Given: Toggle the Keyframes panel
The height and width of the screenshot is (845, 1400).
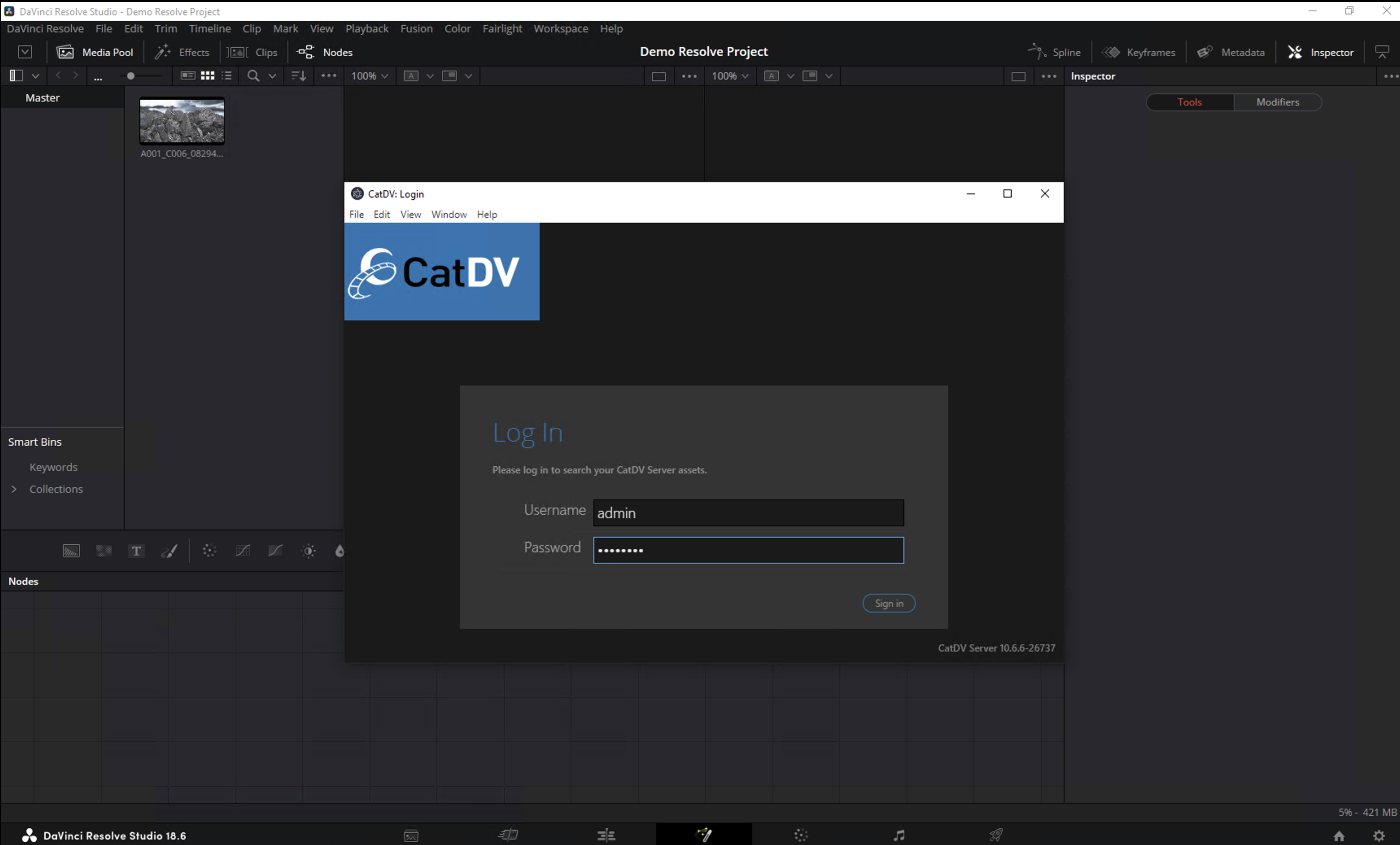Looking at the screenshot, I should click(1139, 52).
